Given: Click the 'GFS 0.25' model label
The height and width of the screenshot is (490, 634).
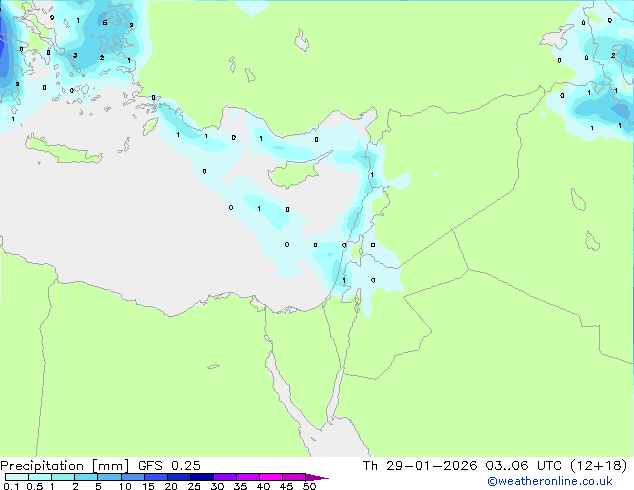Looking at the screenshot, I should point(169,466).
